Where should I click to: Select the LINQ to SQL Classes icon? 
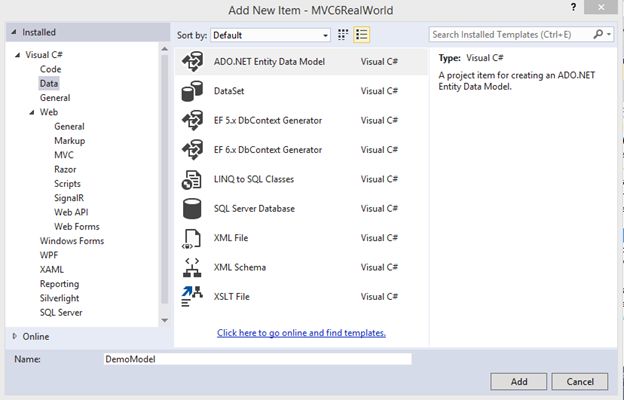tap(192, 179)
